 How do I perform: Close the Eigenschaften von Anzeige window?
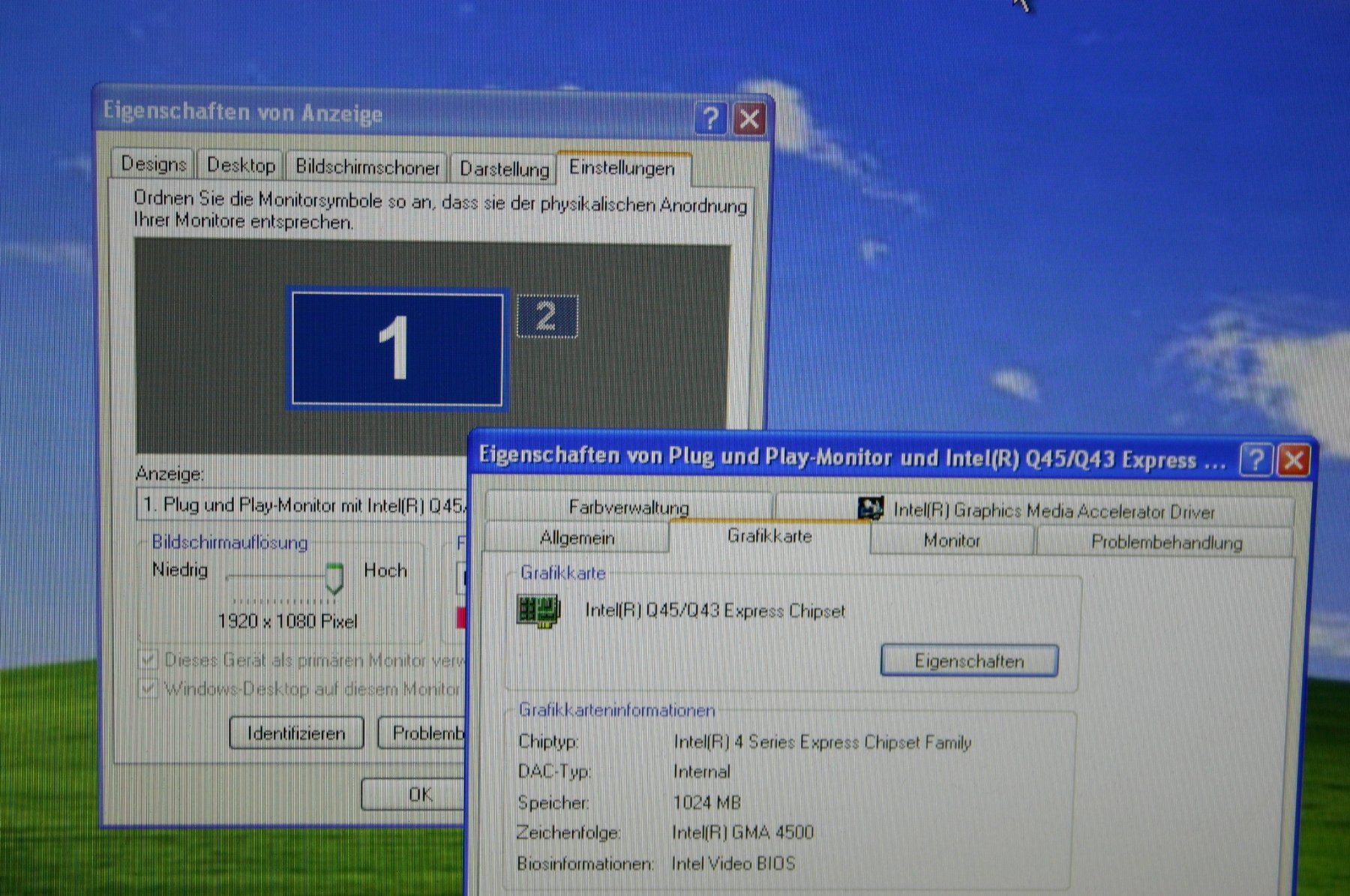coord(748,118)
